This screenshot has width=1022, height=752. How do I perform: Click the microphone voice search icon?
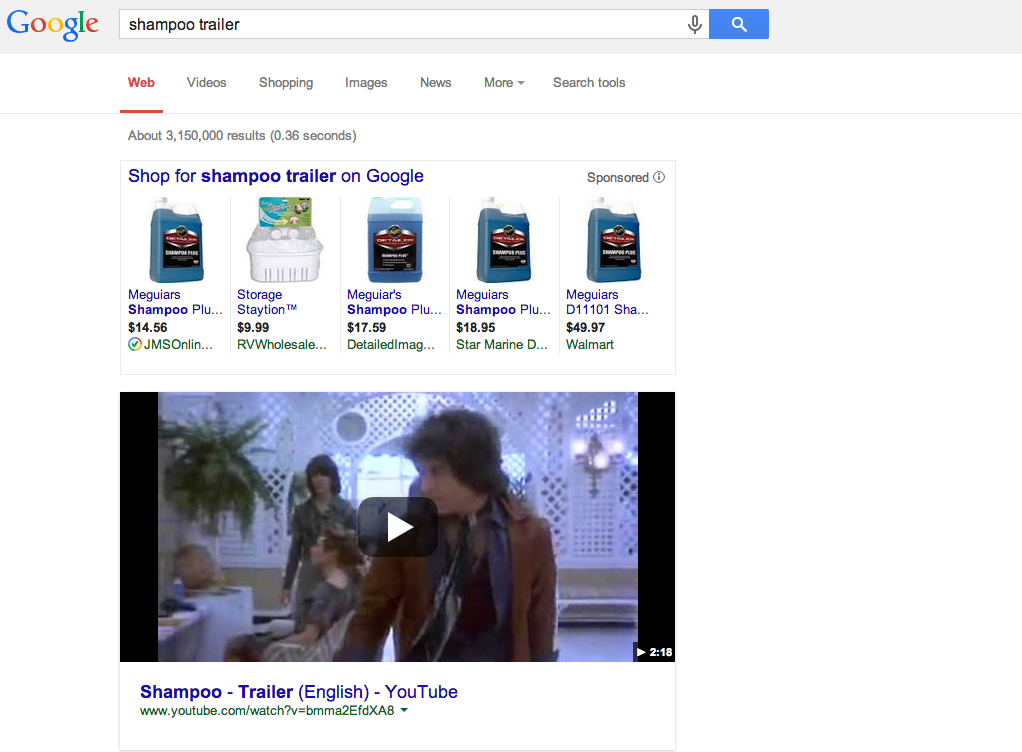[695, 24]
